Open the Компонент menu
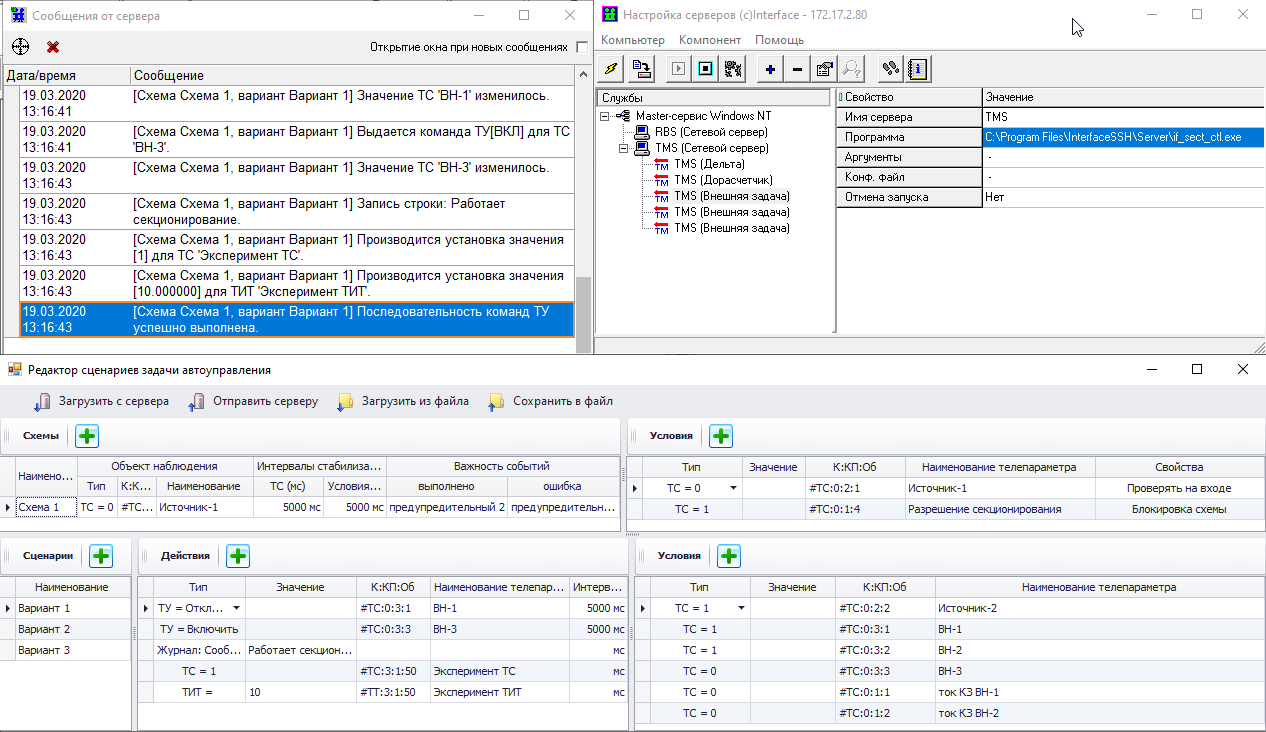The width and height of the screenshot is (1266, 732). click(x=710, y=40)
